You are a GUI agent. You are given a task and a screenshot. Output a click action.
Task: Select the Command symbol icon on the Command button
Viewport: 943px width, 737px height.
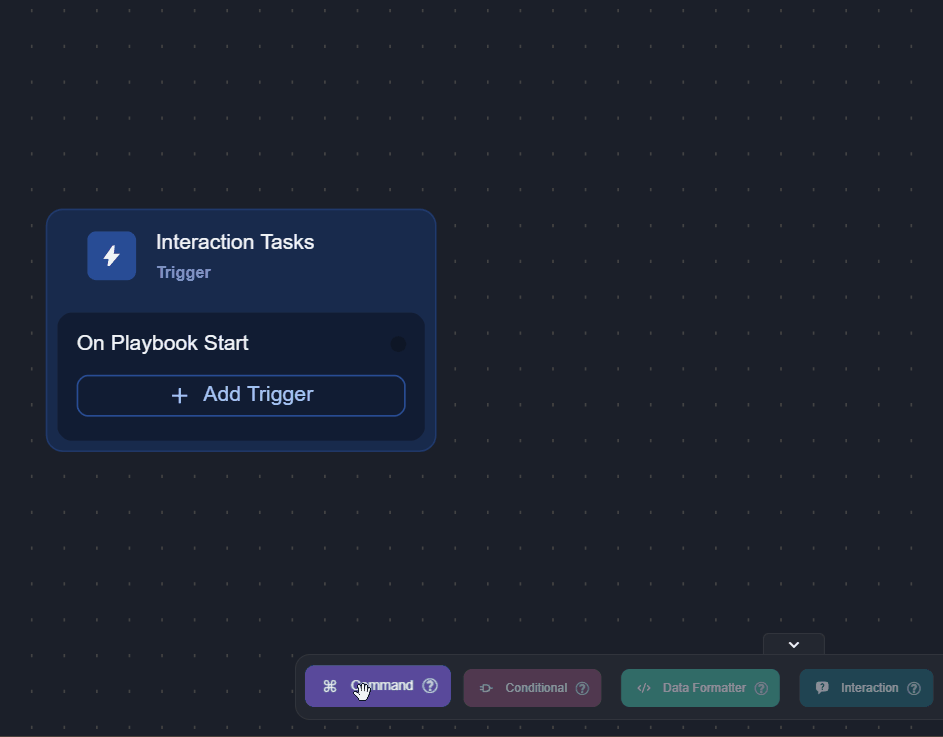328,687
